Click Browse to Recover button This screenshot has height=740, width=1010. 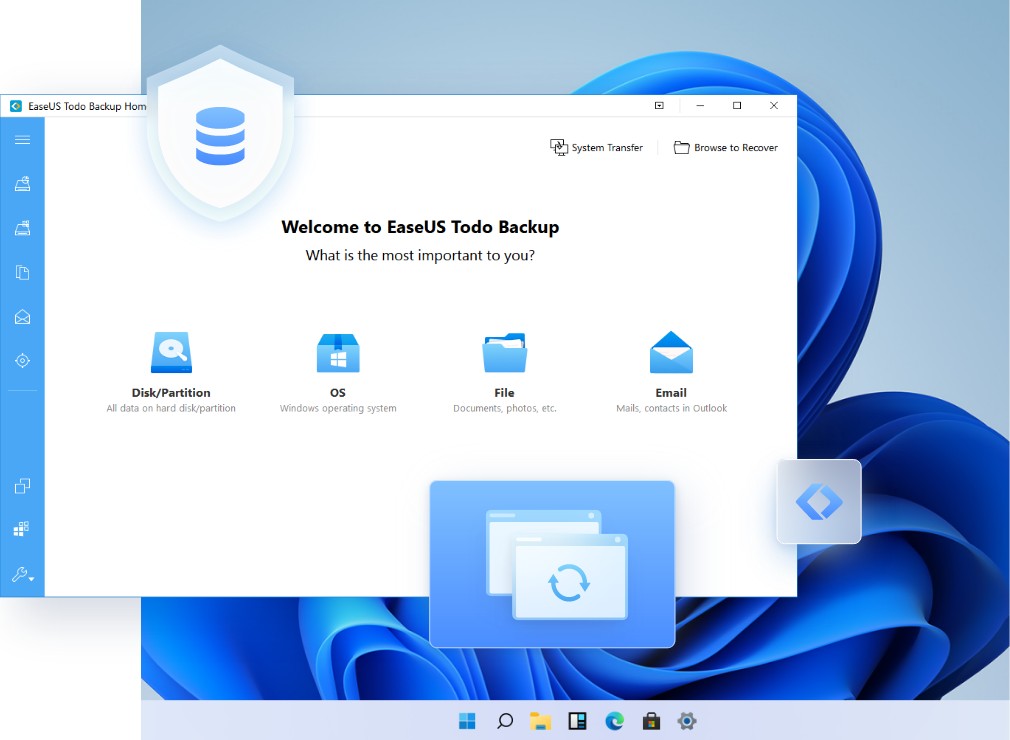725,147
